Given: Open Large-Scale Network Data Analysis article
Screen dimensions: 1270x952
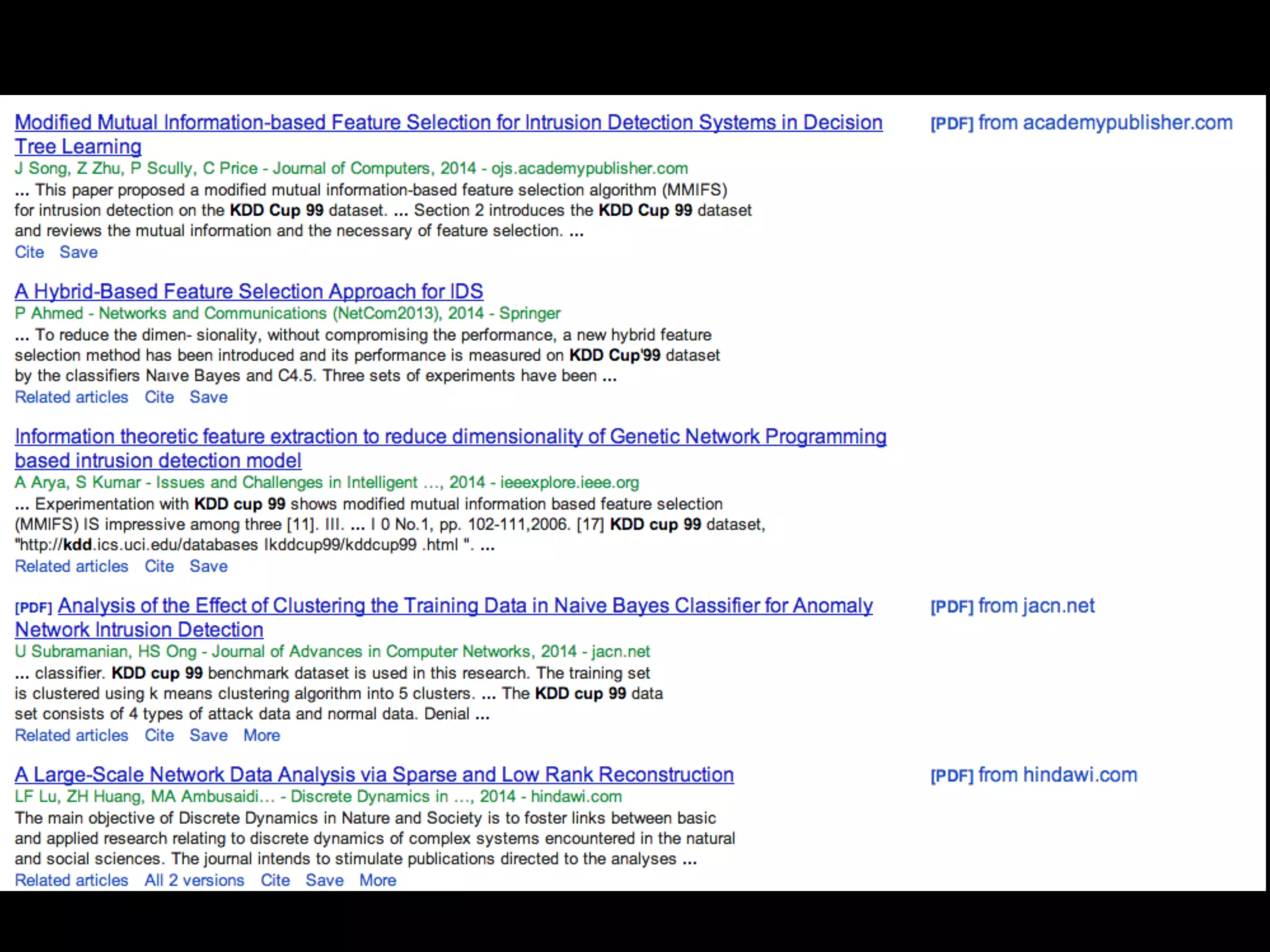Looking at the screenshot, I should [374, 775].
